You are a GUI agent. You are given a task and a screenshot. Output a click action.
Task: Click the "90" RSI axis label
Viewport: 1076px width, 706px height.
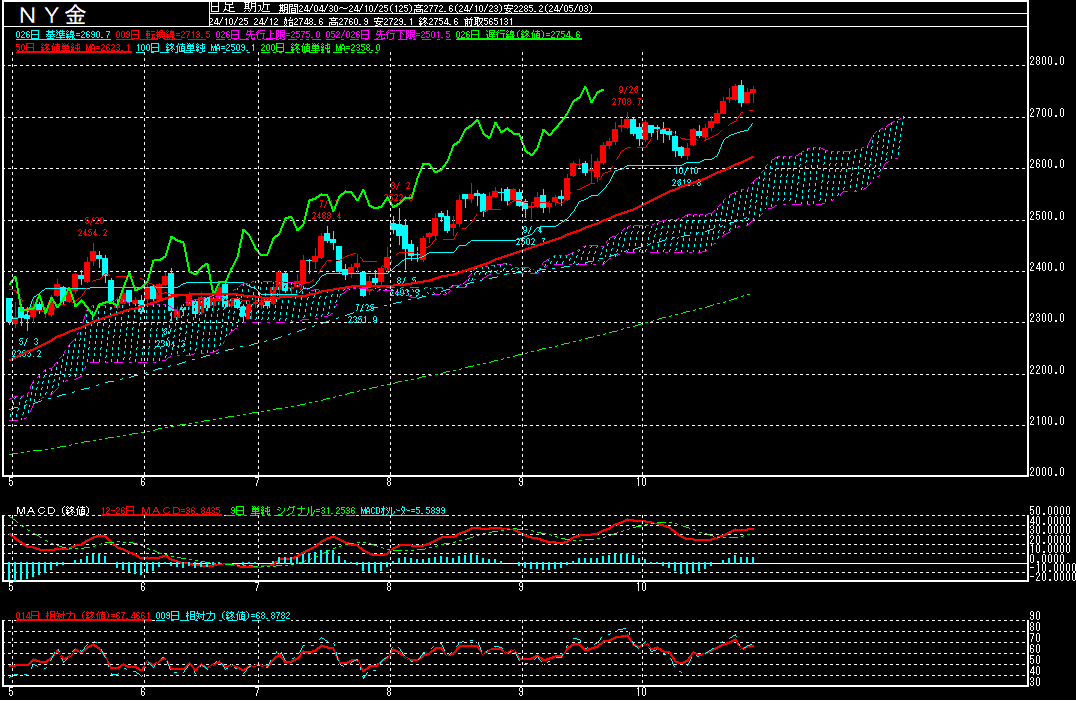coord(1035,616)
